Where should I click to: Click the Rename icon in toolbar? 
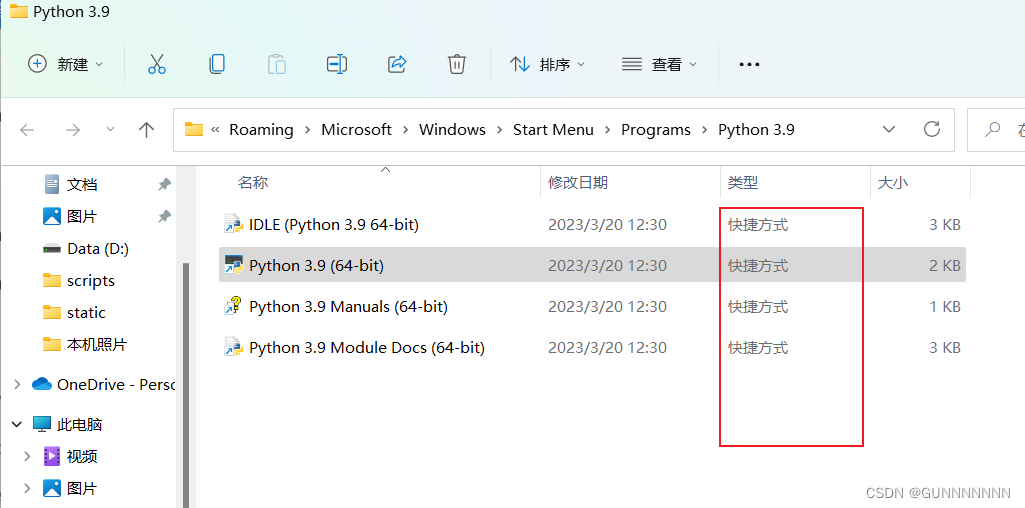coord(337,64)
